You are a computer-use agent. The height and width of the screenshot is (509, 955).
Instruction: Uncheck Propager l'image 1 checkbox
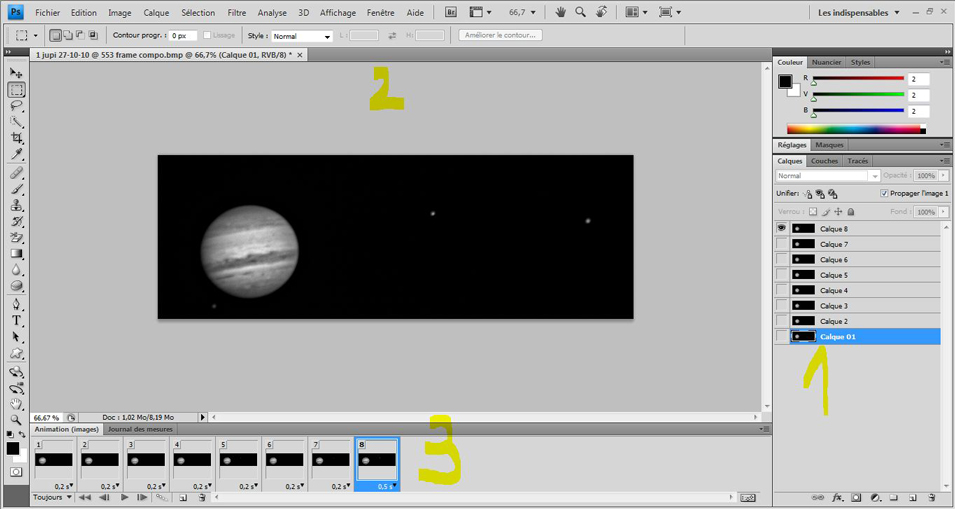click(884, 193)
